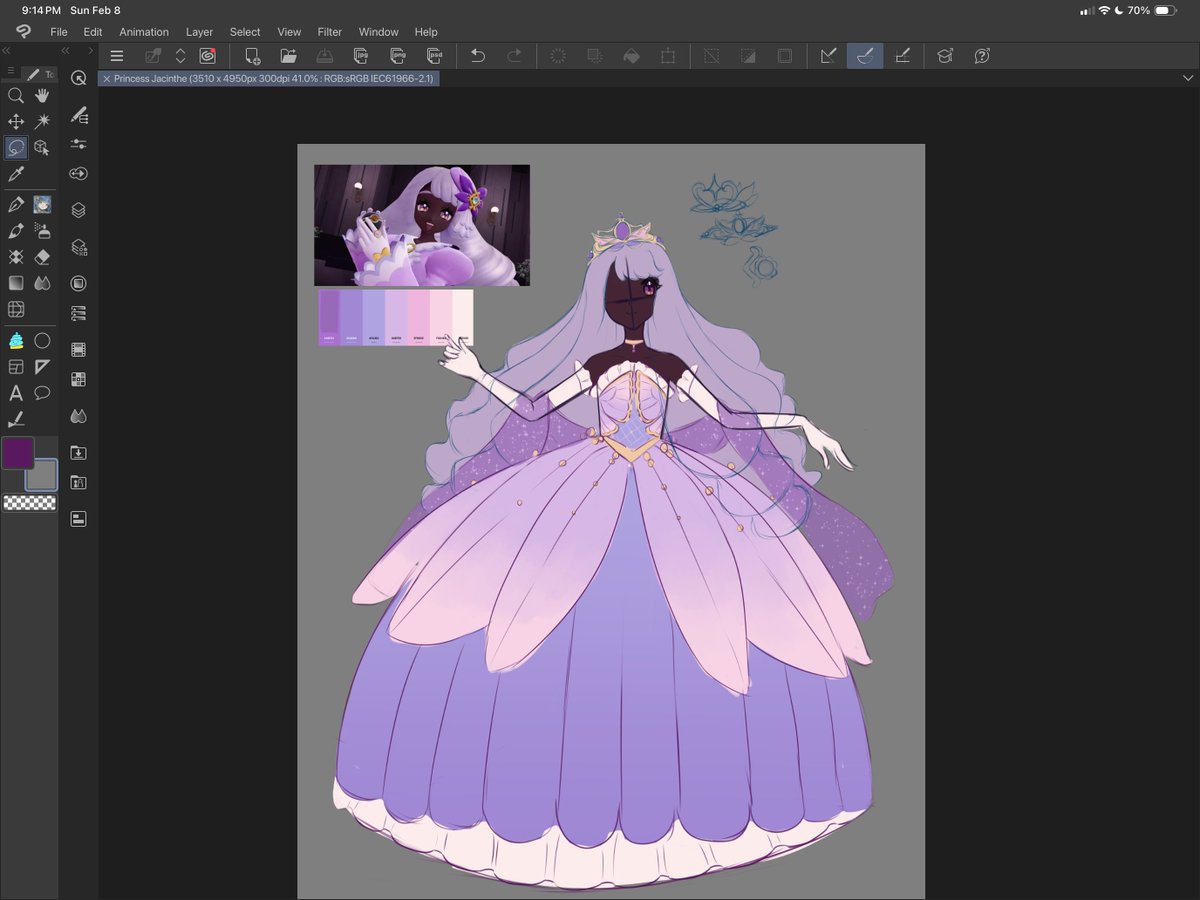1200x900 pixels.
Task: Select the Figure ellipse tool
Action: [43, 341]
